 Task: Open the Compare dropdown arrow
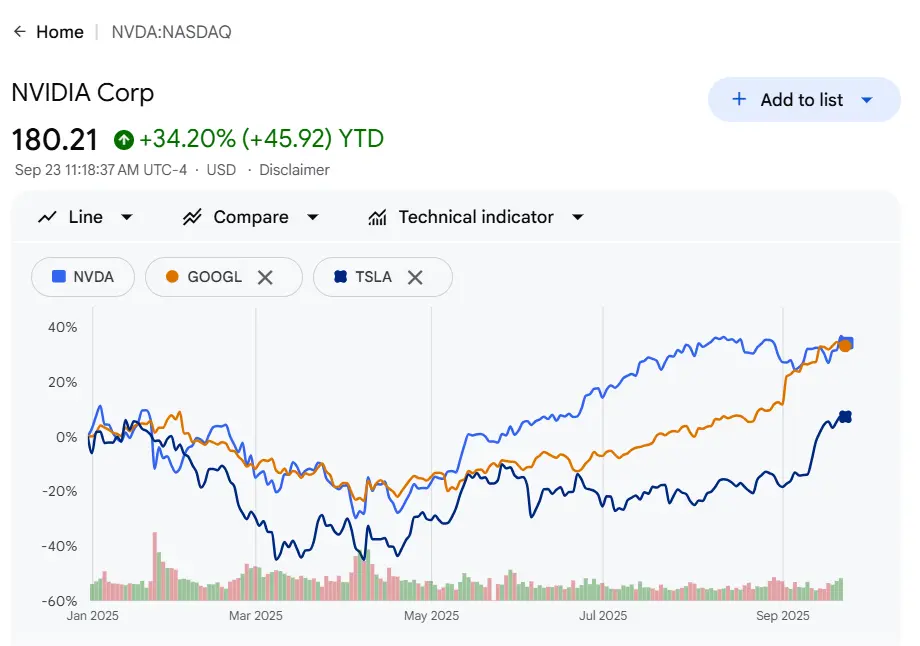click(313, 217)
